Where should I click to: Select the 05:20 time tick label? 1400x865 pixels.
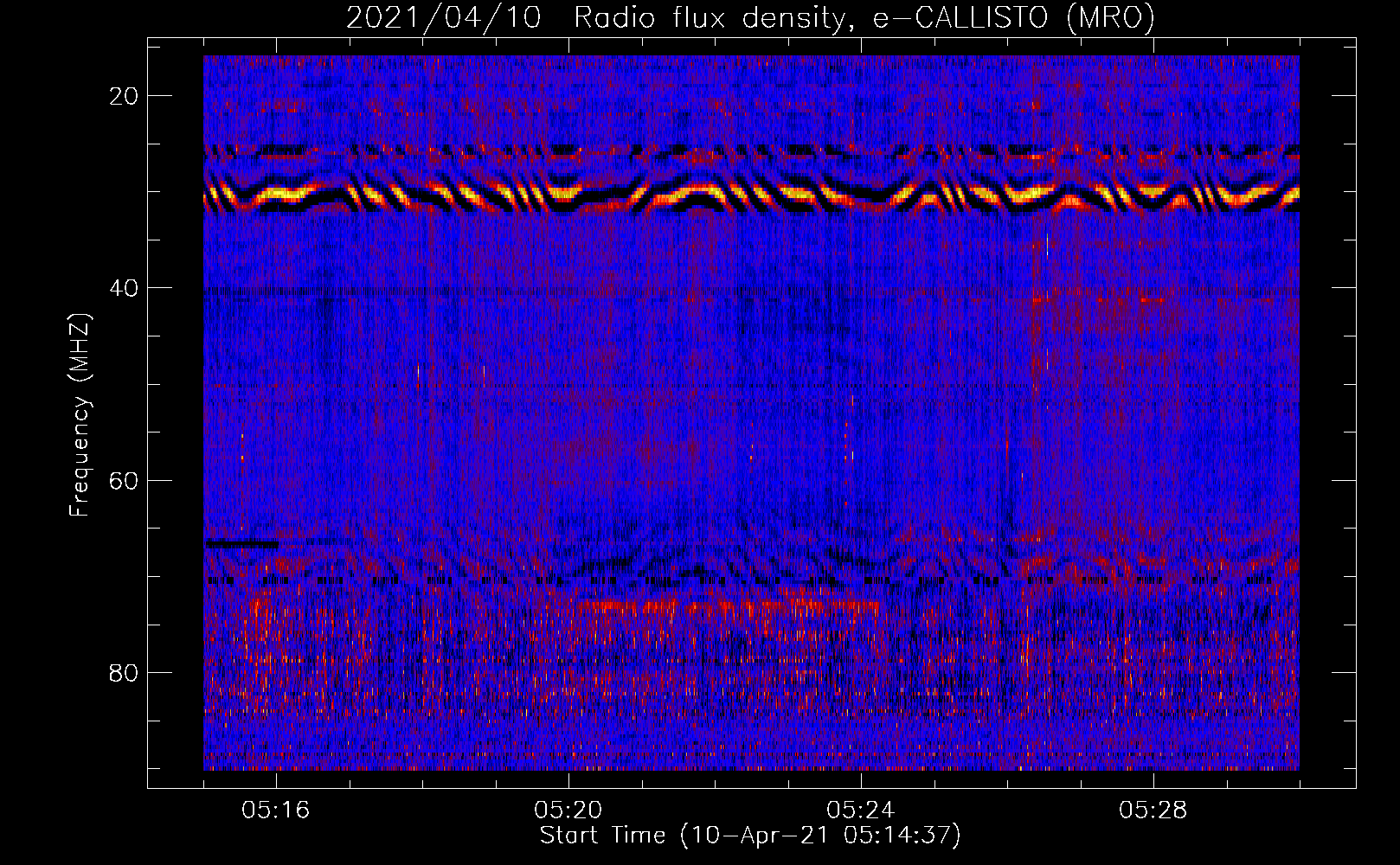[x=568, y=811]
